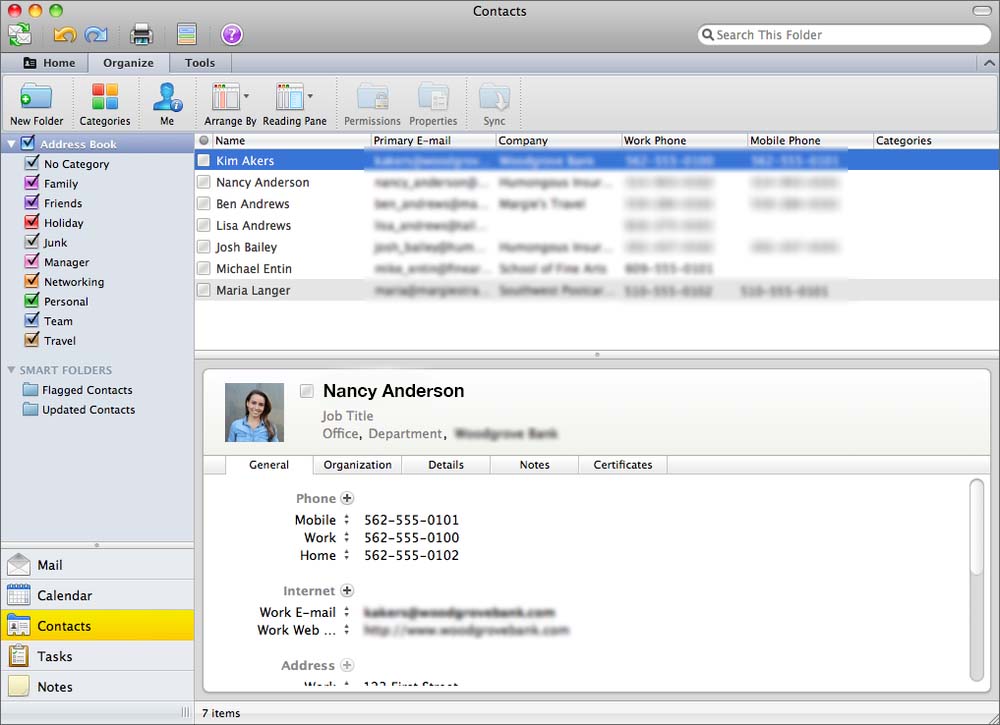Change the Work E-mail label type

pyautogui.click(x=347, y=612)
